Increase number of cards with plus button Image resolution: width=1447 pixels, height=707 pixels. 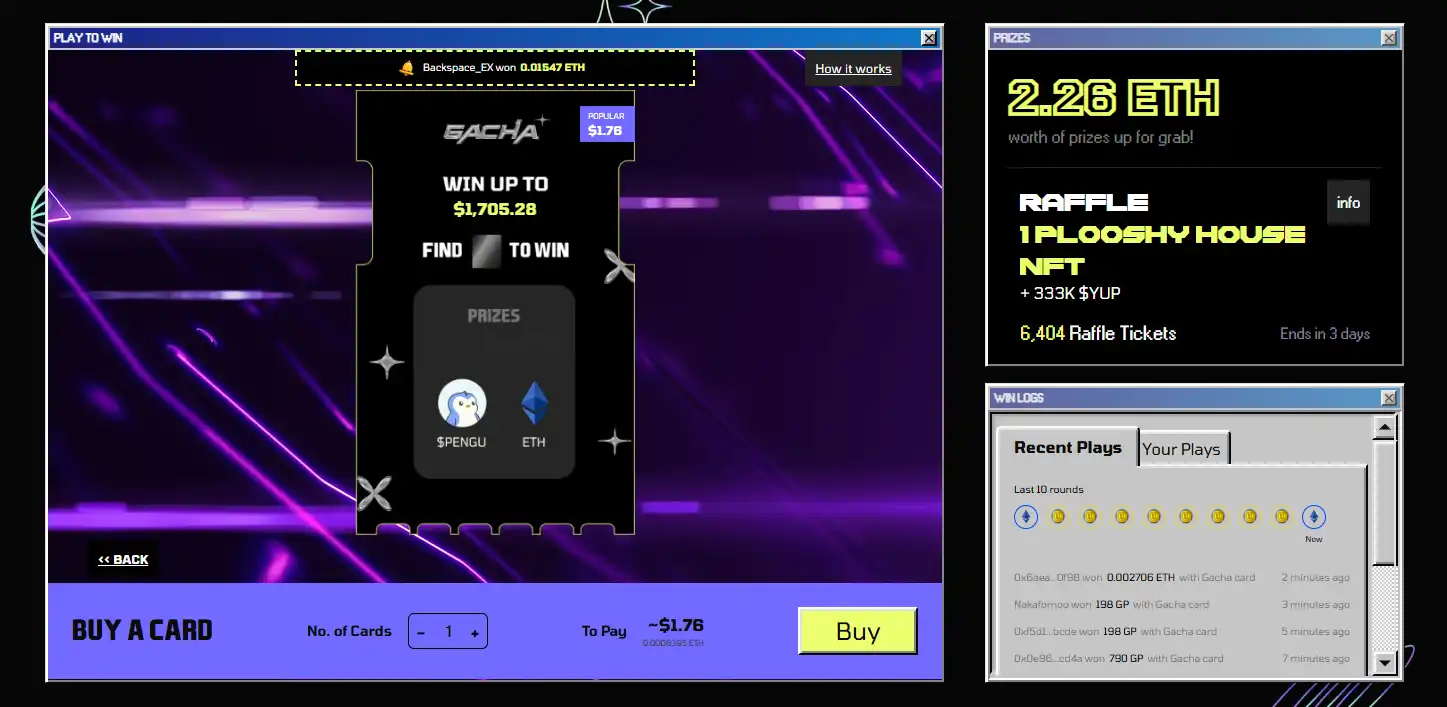coord(474,632)
